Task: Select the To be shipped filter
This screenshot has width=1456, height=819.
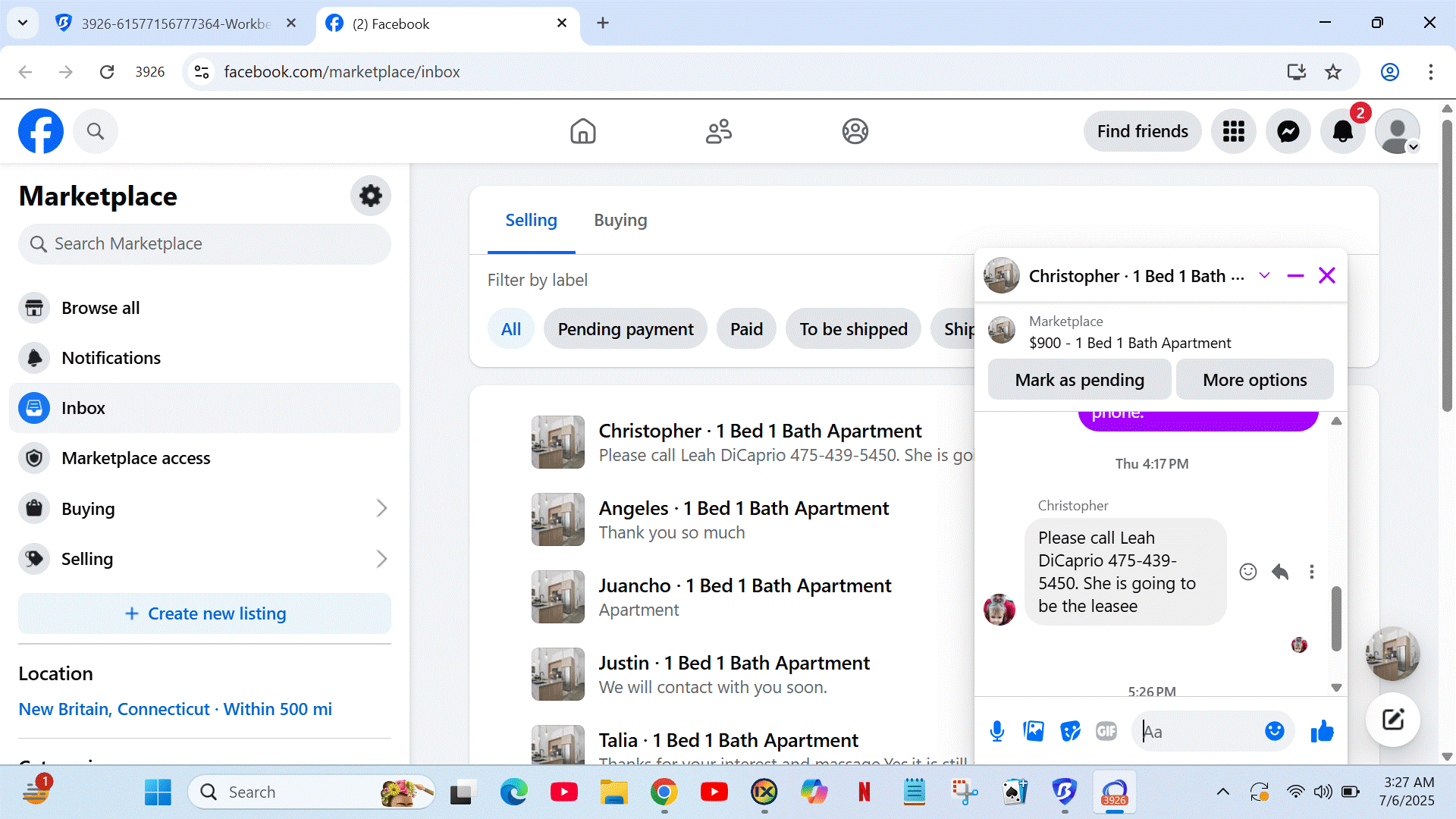Action: pos(853,329)
